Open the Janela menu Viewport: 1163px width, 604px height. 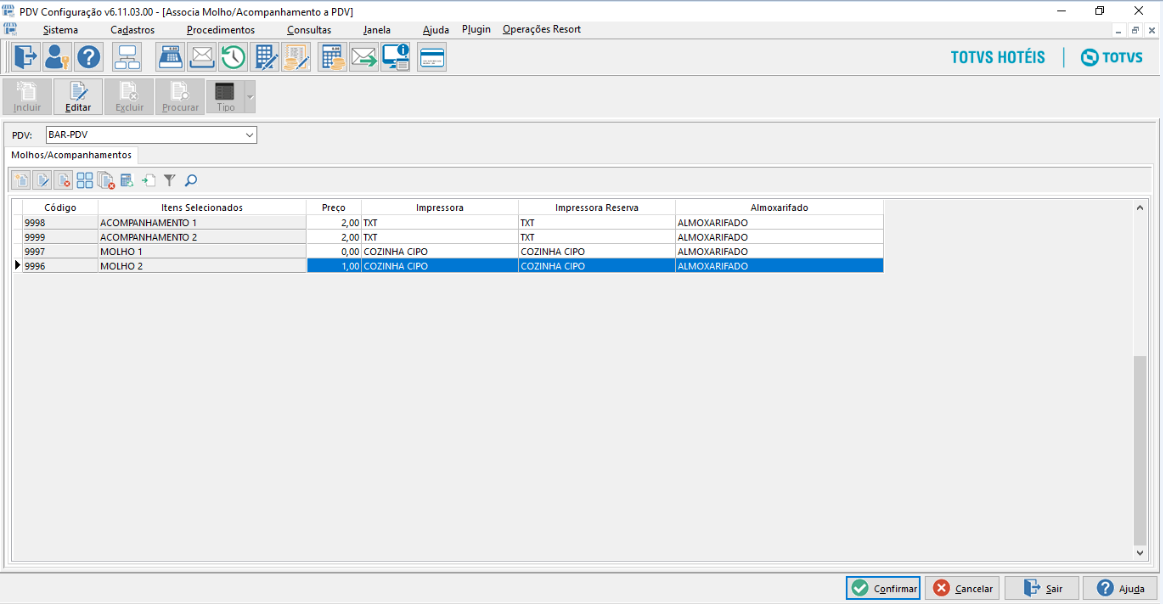click(x=377, y=30)
